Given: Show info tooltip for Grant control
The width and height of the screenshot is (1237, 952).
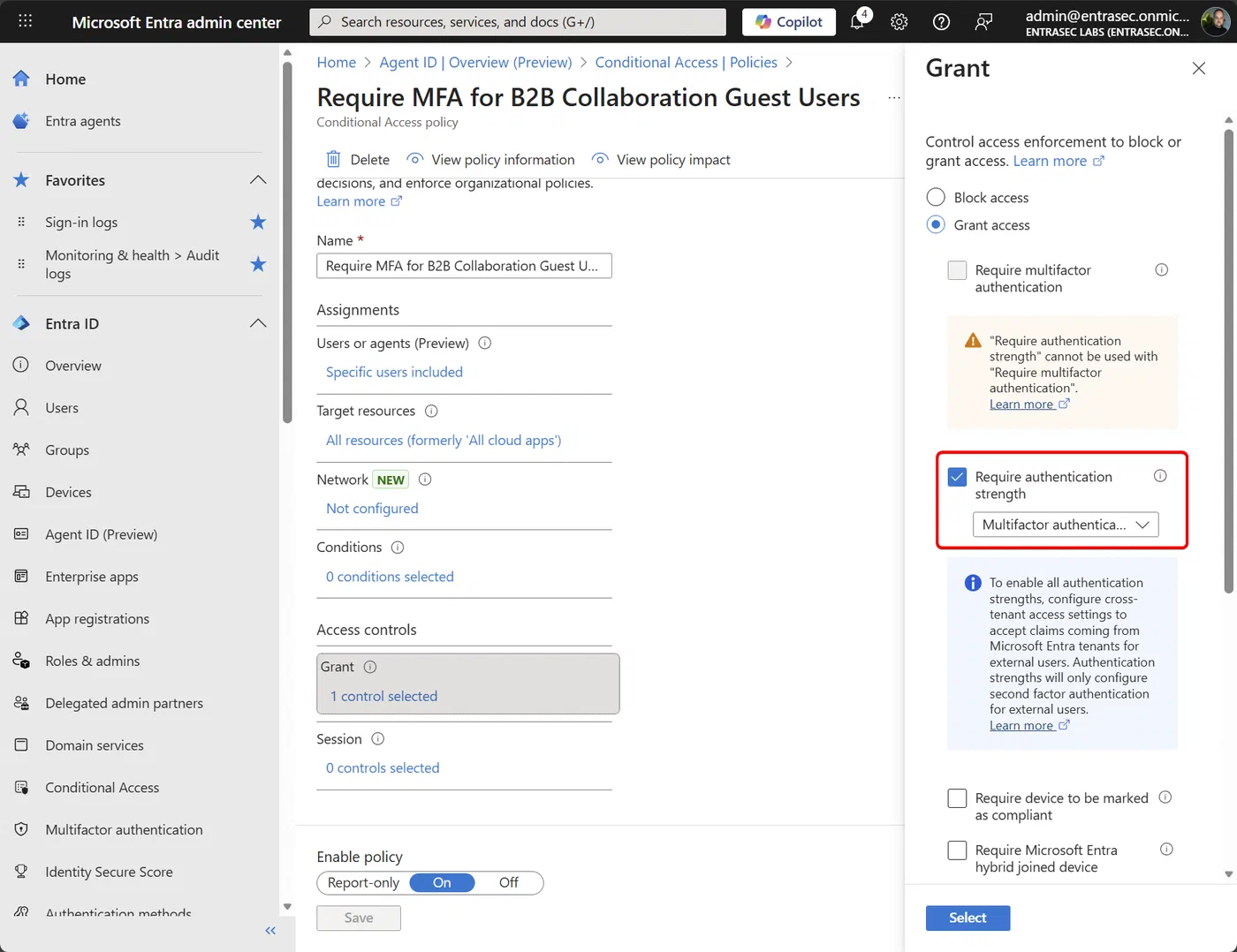Looking at the screenshot, I should point(370,667).
